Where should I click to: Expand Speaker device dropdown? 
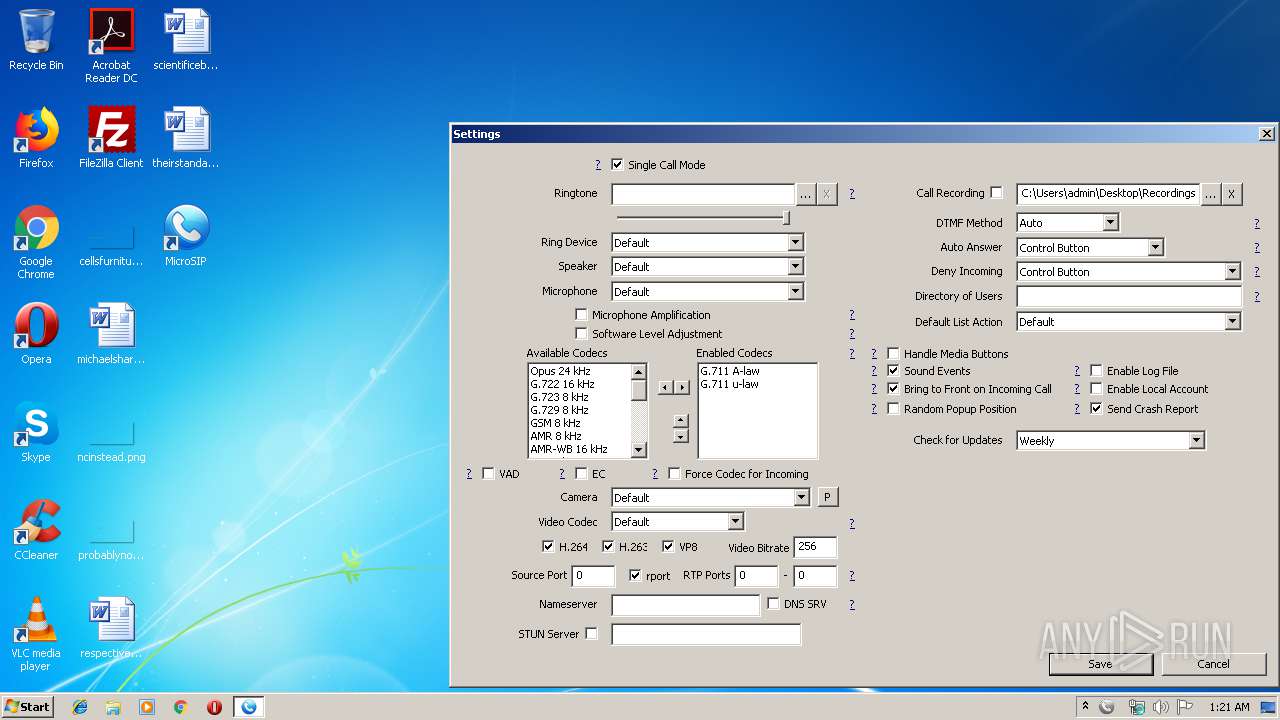pyautogui.click(x=795, y=266)
